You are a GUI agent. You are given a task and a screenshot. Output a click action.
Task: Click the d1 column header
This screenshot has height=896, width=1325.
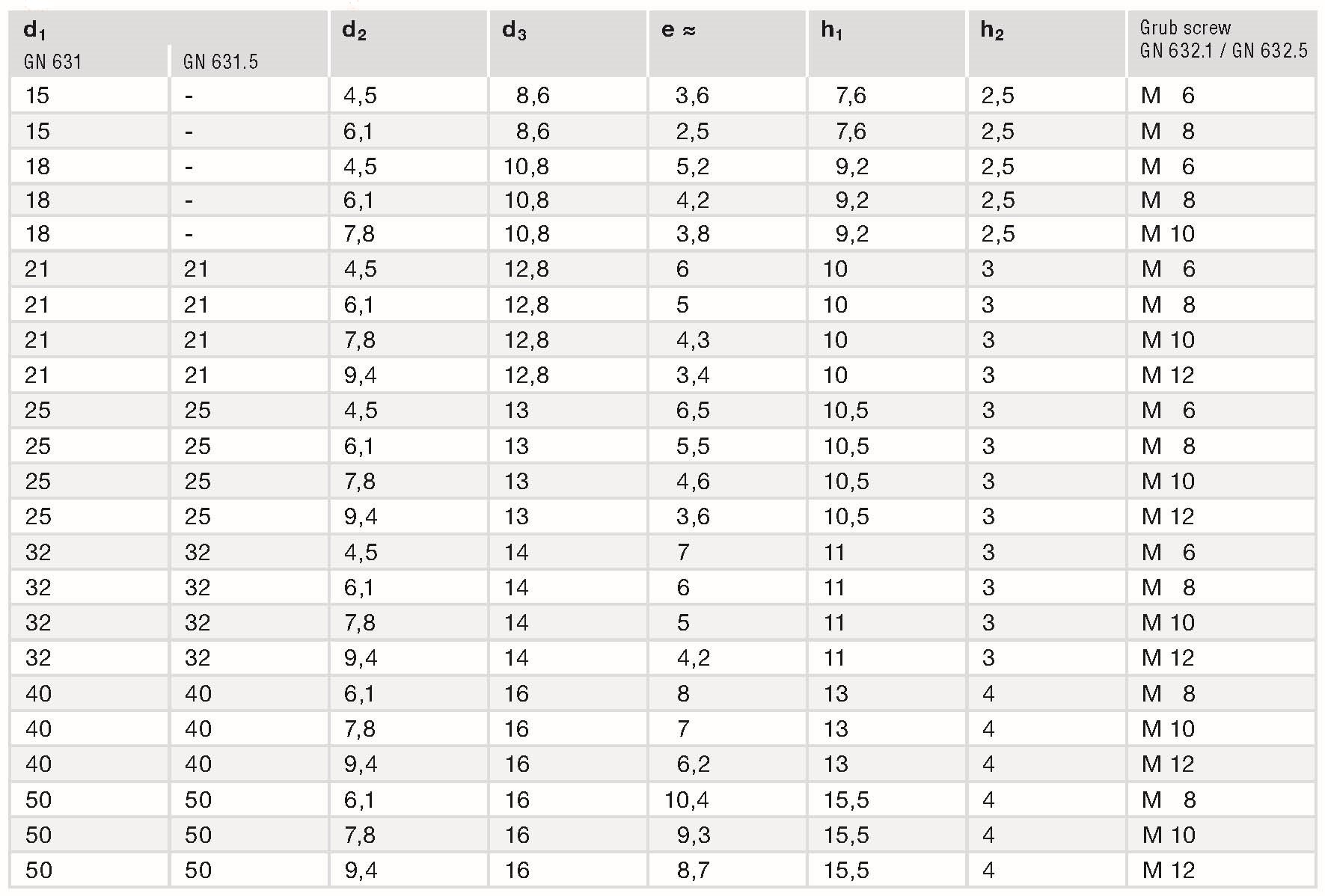click(x=35, y=30)
